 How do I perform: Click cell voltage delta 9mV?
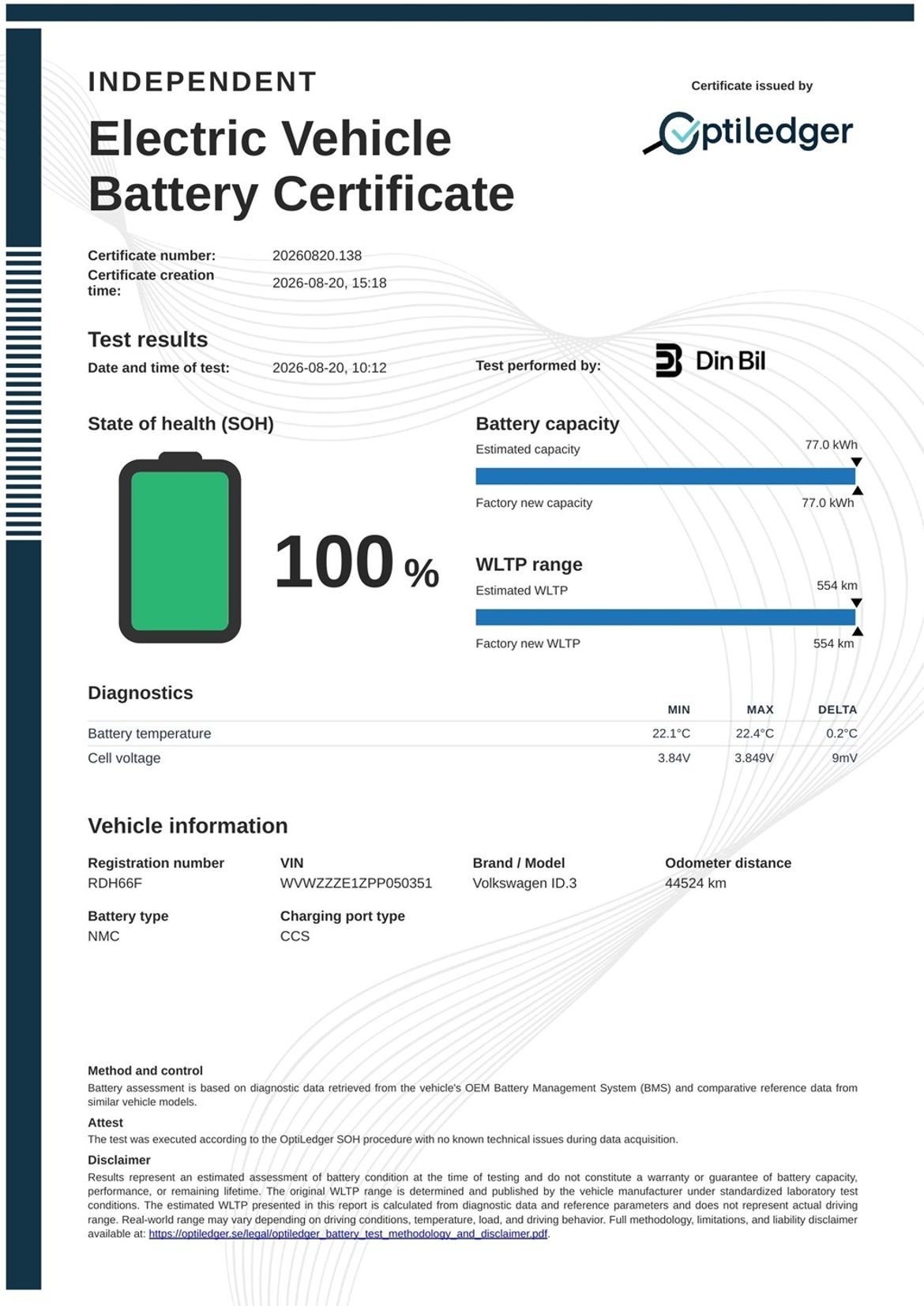click(x=844, y=758)
